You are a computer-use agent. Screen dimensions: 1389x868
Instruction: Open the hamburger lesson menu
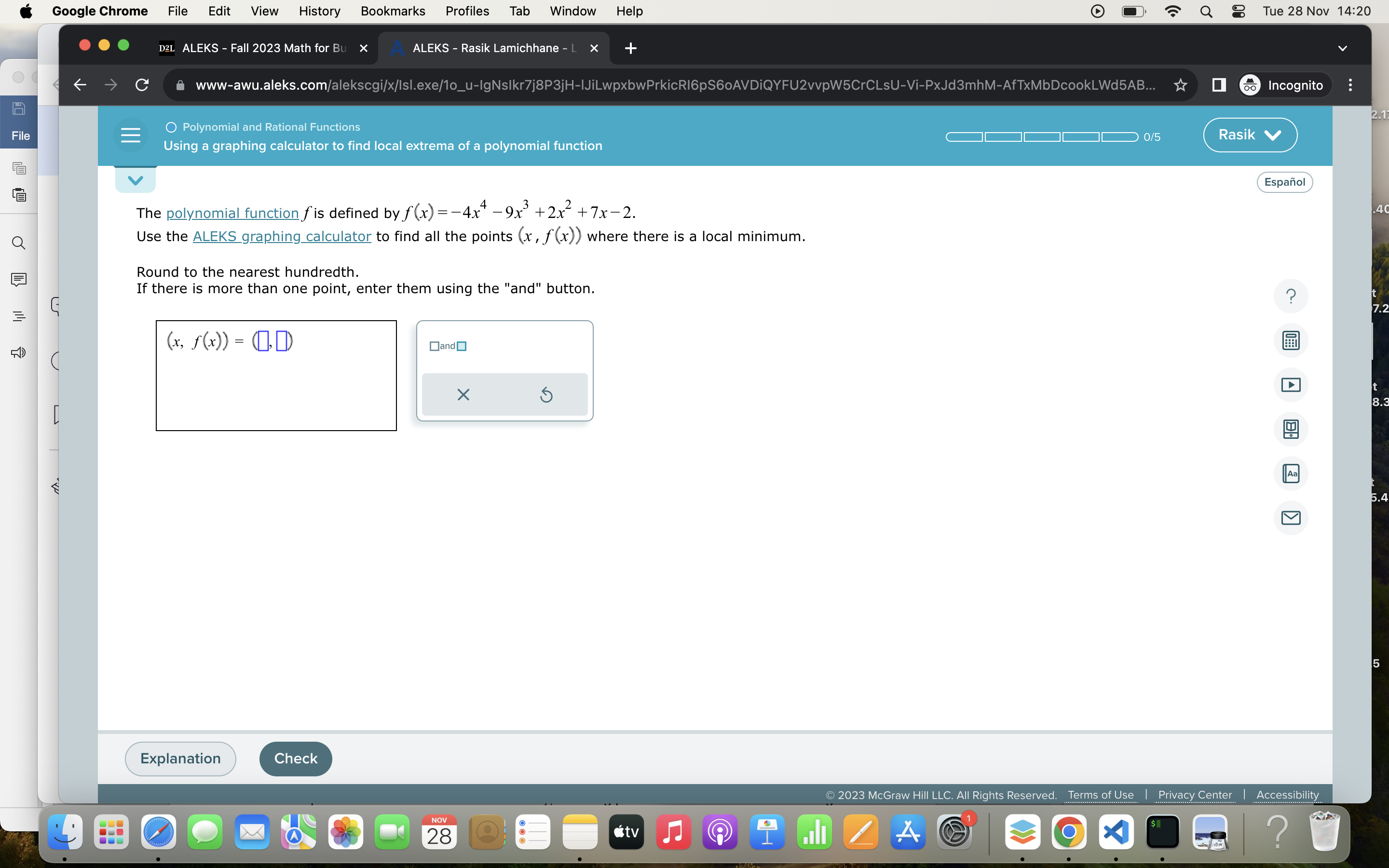[x=131, y=135]
